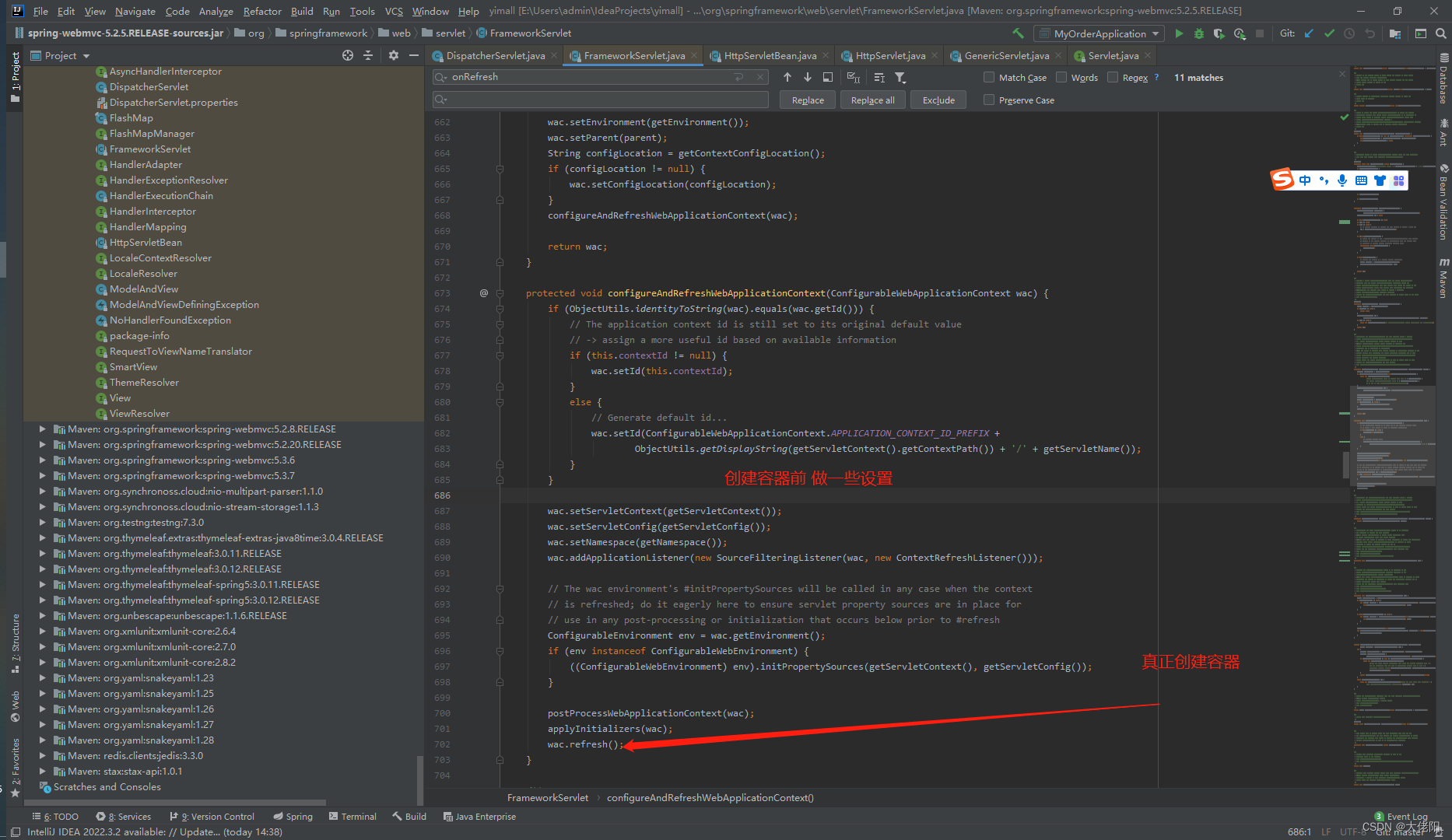
Task: Hide the Project panel with the minus icon
Action: [414, 55]
